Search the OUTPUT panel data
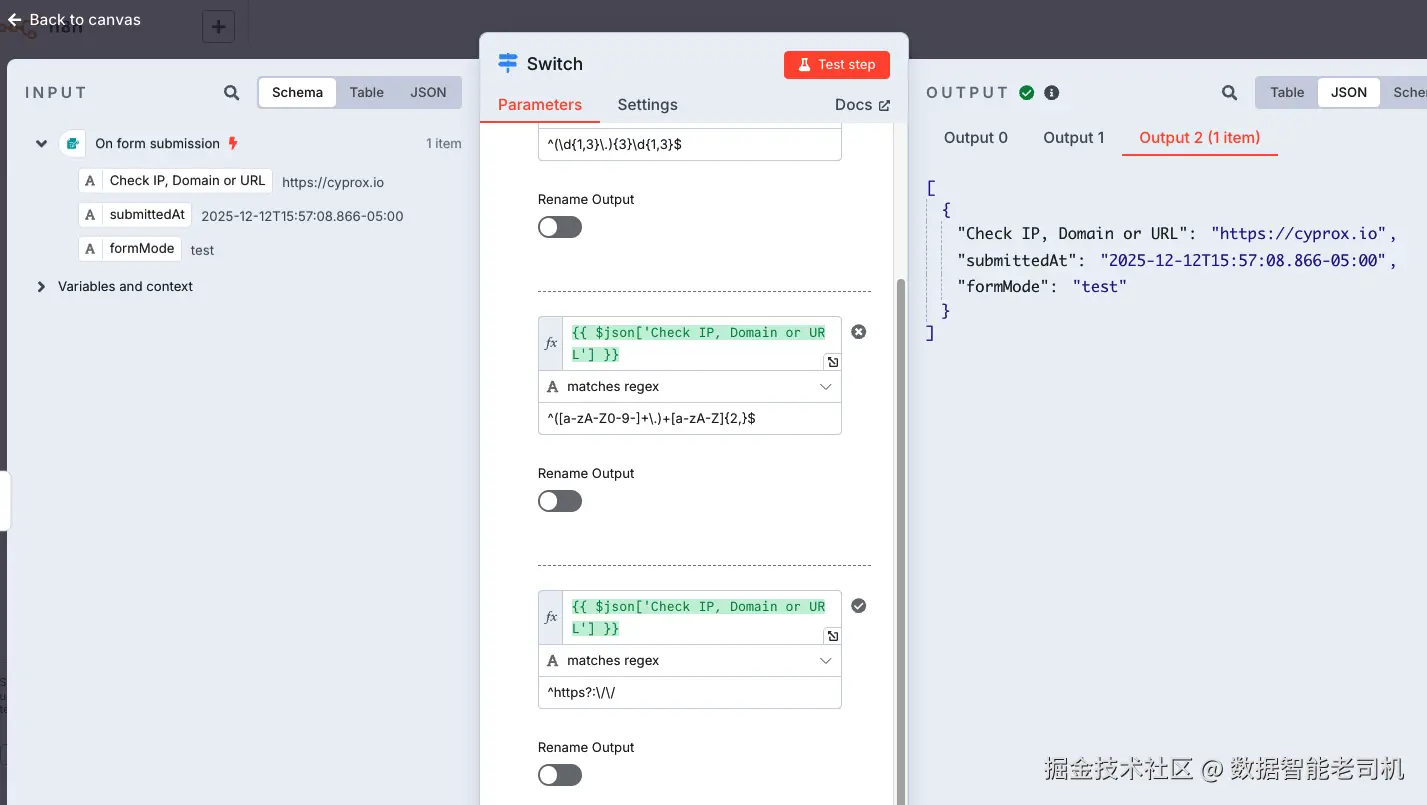 tap(1229, 93)
